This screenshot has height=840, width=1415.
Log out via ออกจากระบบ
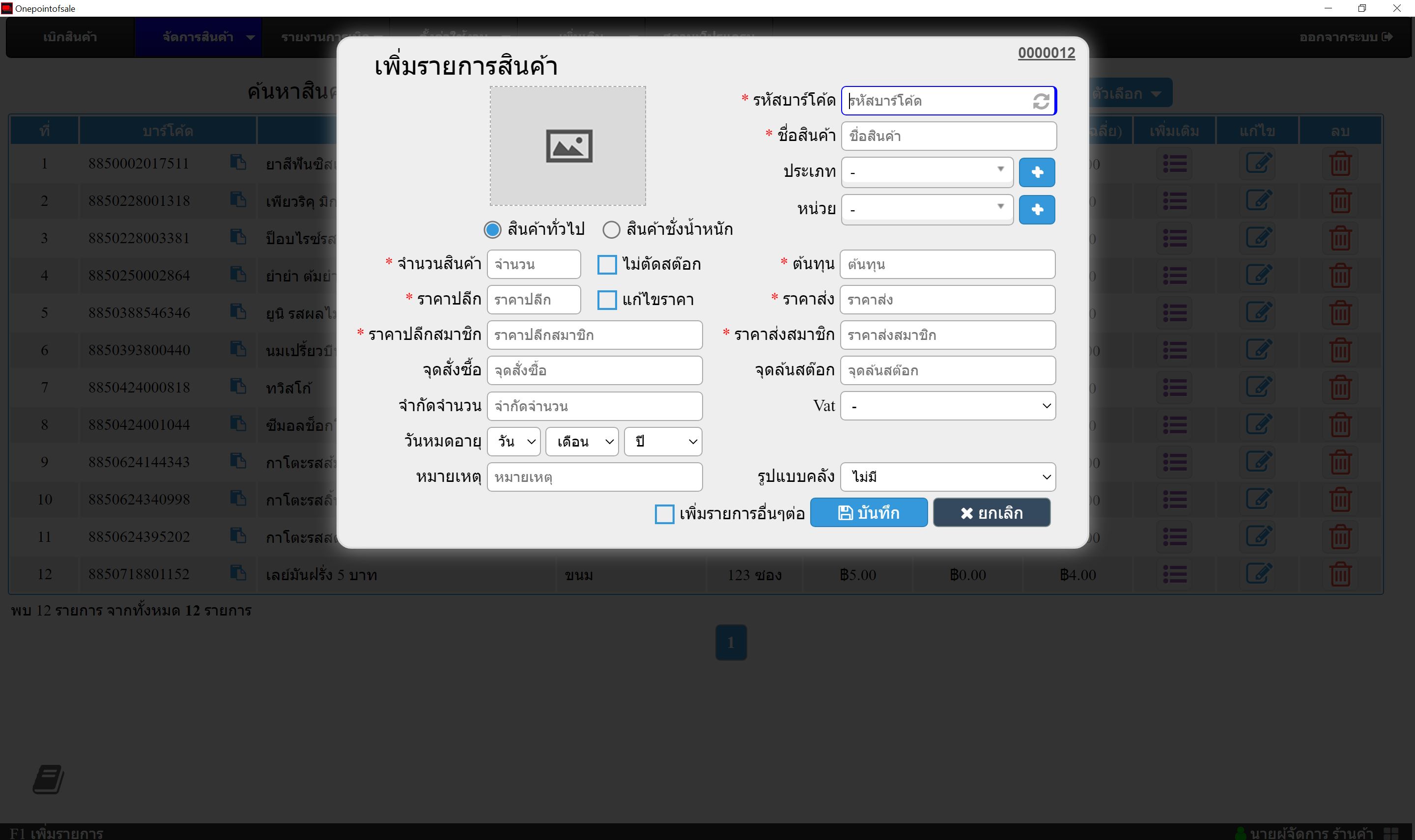point(1346,37)
